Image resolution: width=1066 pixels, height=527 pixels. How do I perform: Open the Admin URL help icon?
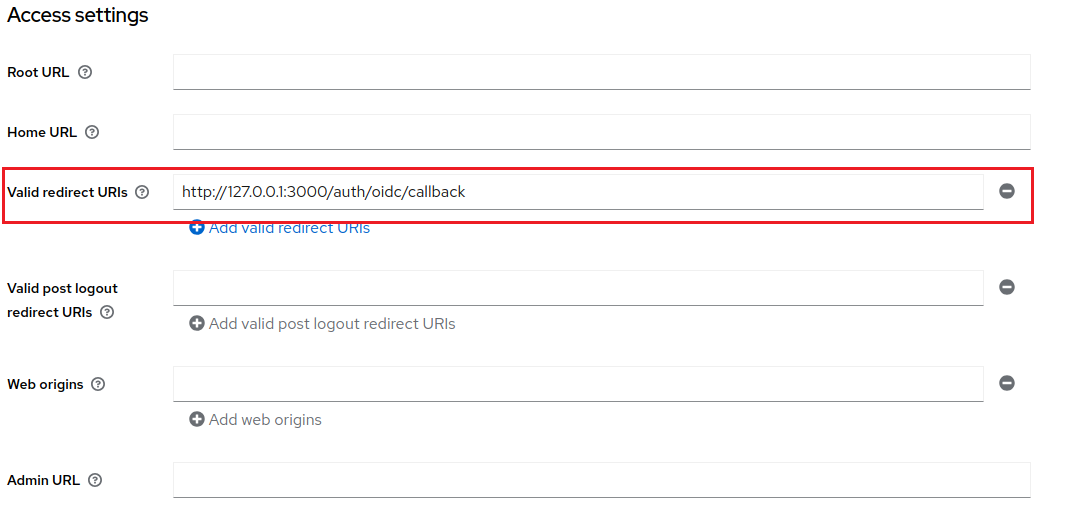coord(95,480)
